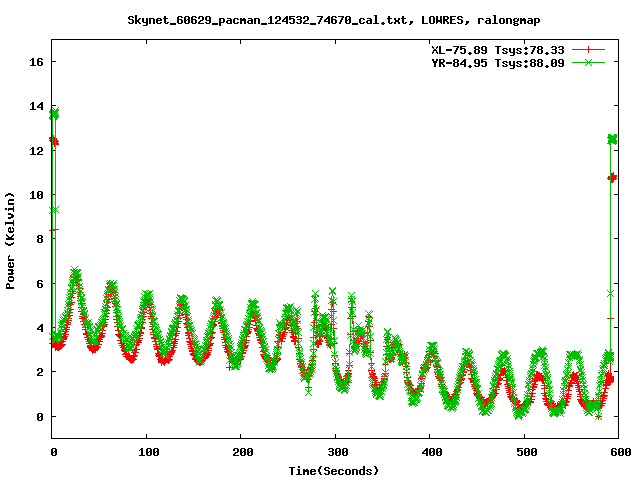Click the y-axis tick label "8"
The height and width of the screenshot is (480, 640).
40,239
